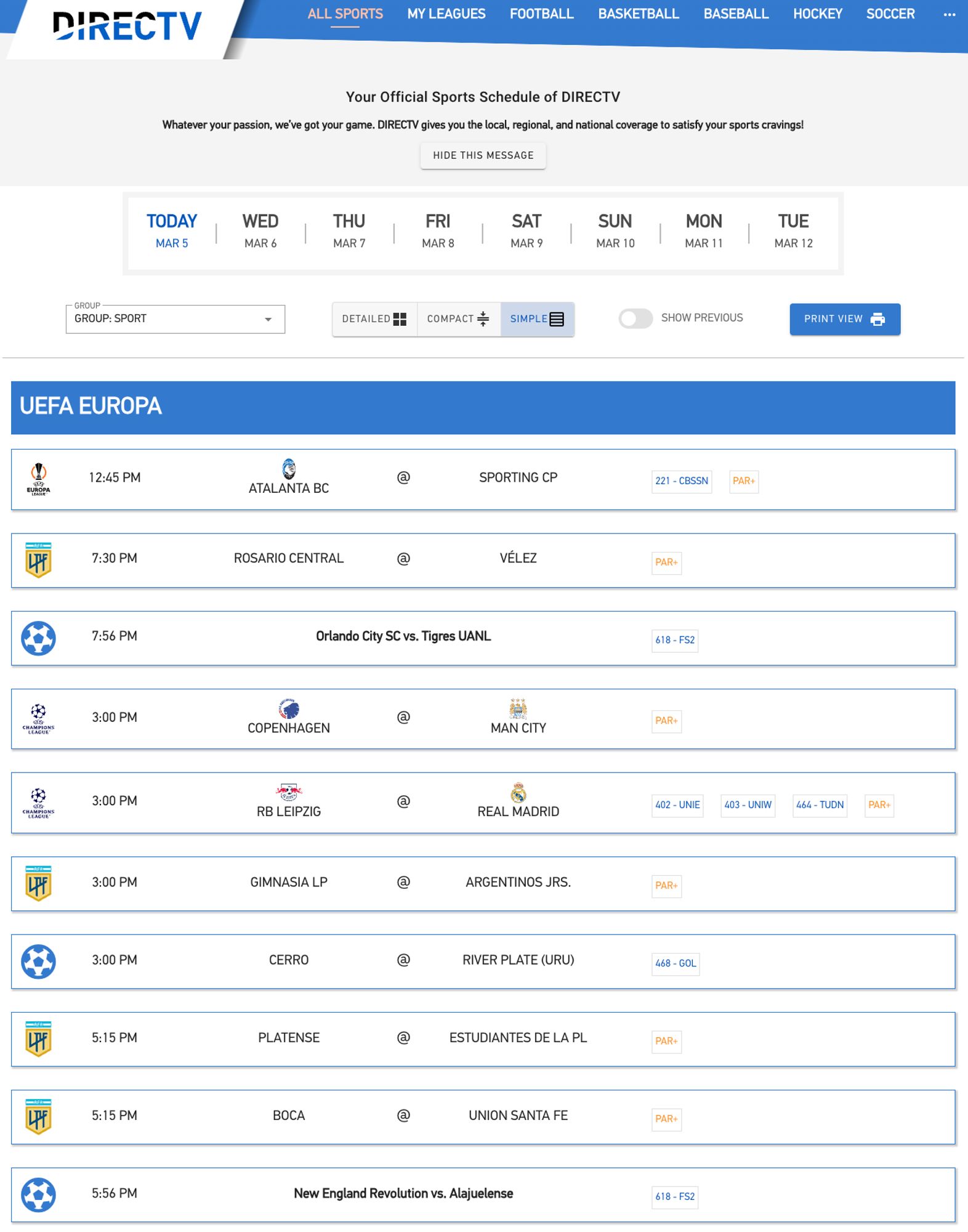Image resolution: width=968 pixels, height=1232 pixels.
Task: Select Mon Mar 11 date
Action: (704, 231)
